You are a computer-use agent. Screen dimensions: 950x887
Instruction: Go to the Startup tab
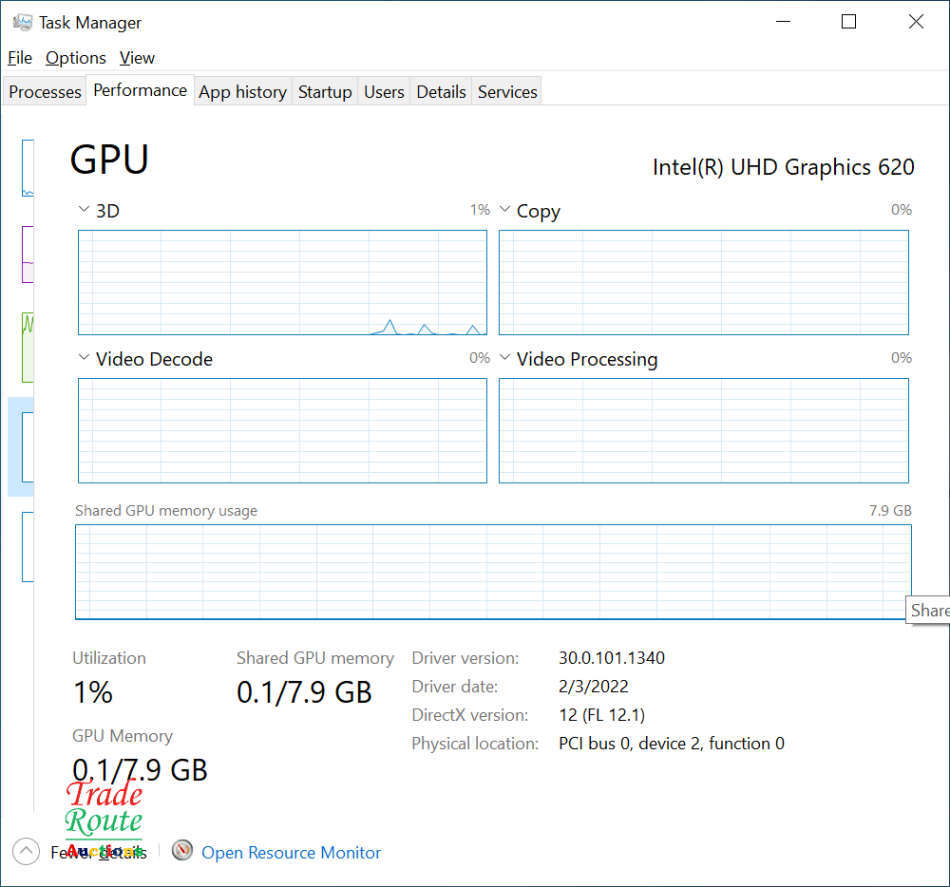click(325, 92)
